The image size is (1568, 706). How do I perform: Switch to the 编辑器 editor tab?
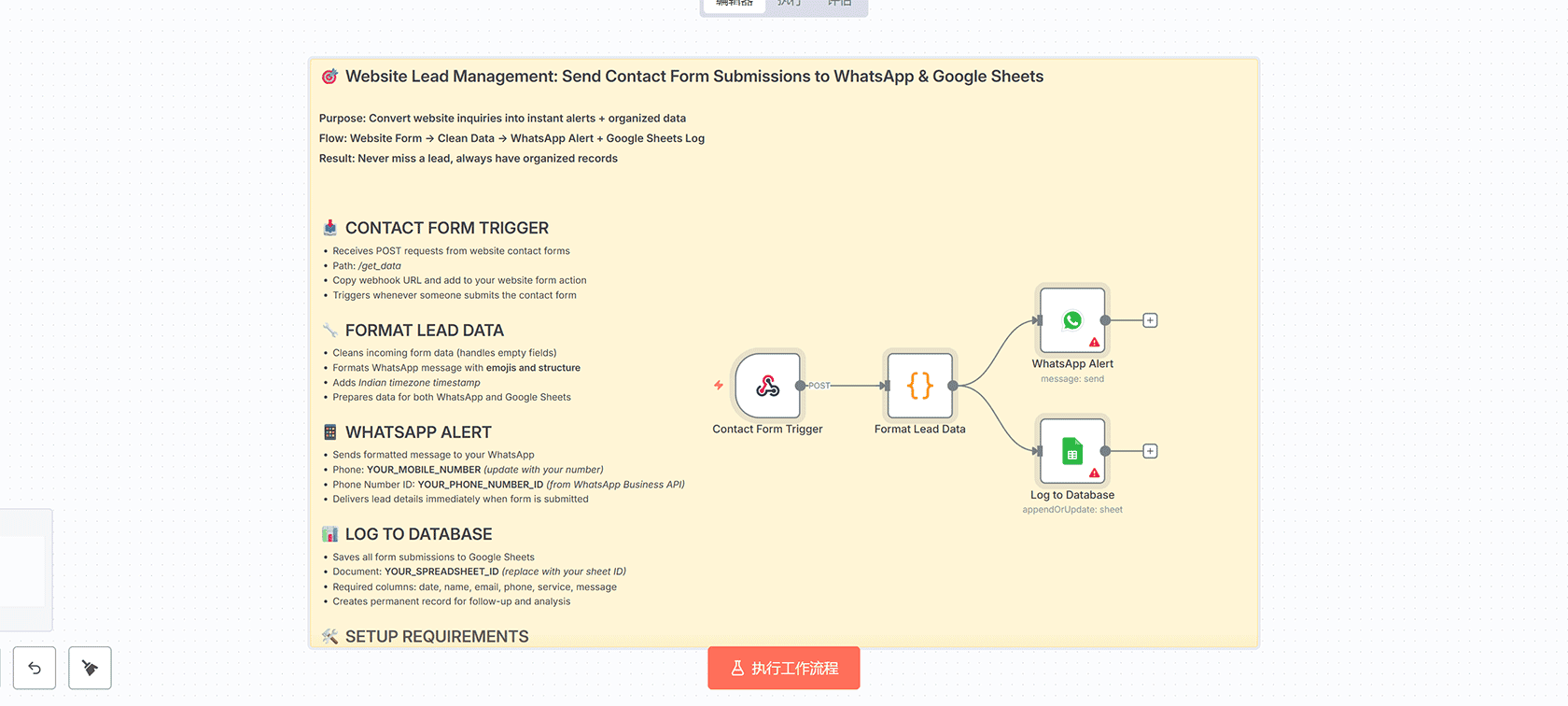[x=735, y=4]
